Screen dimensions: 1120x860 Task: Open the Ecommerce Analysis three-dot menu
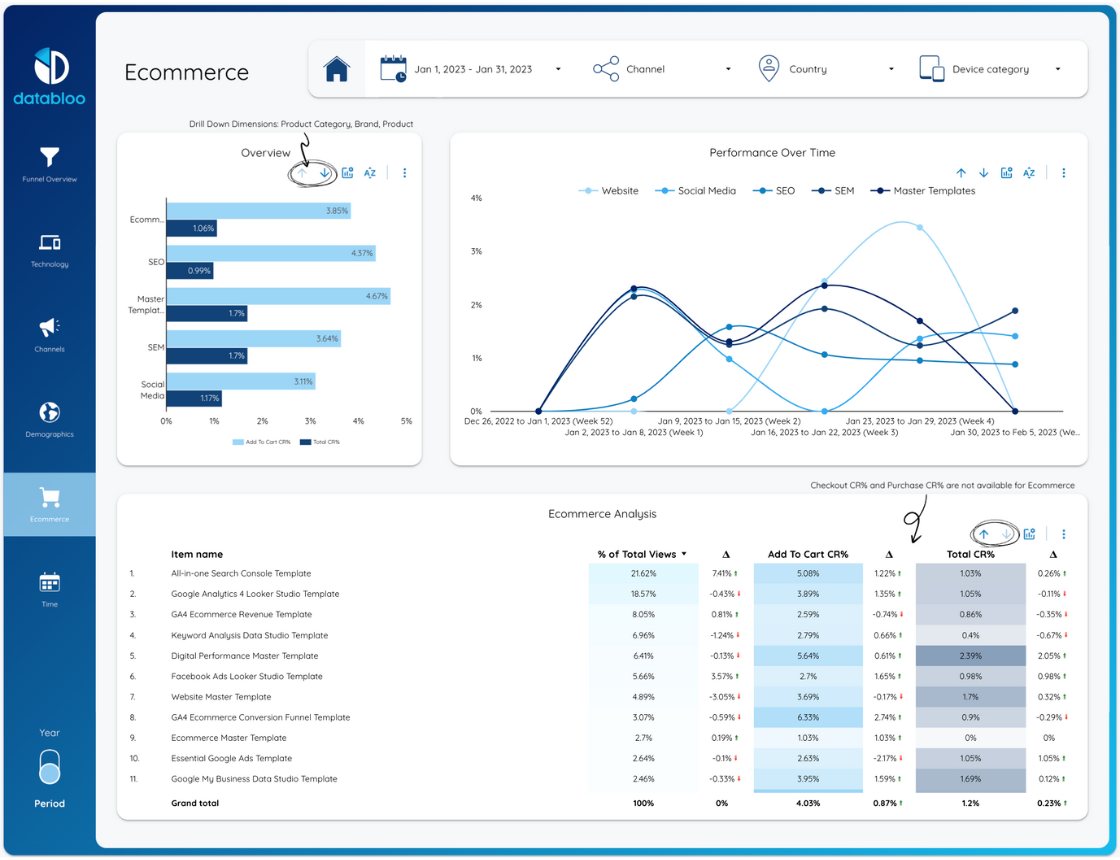pos(1064,534)
